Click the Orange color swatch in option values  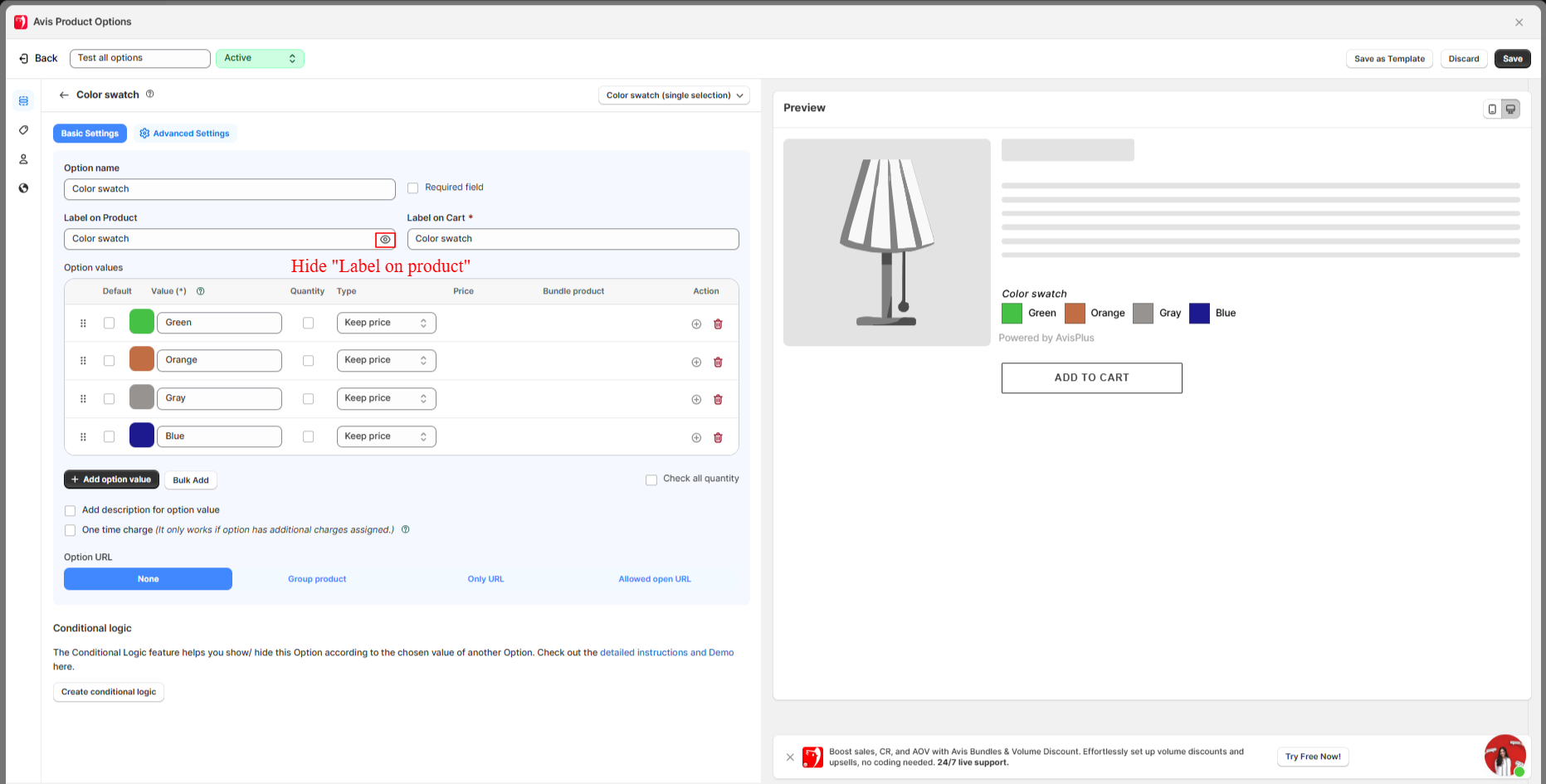(x=142, y=359)
